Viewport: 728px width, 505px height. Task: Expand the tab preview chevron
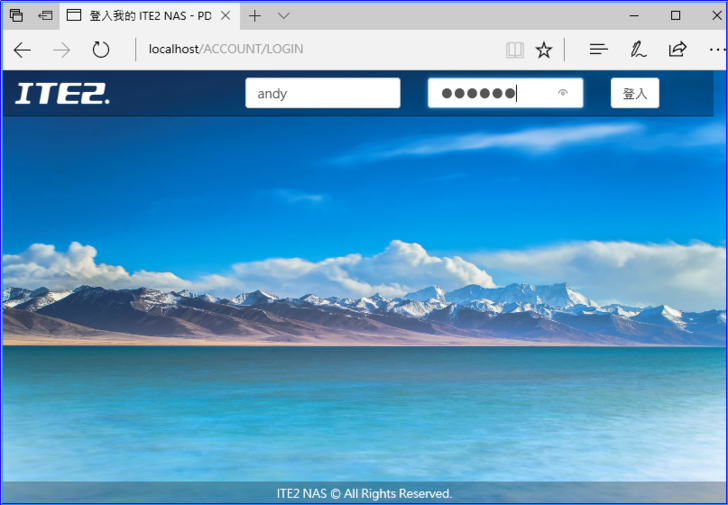(283, 16)
